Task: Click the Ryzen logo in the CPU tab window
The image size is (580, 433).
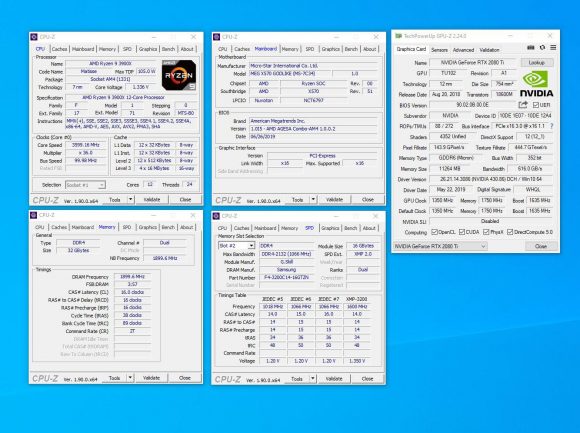Action: [179, 75]
